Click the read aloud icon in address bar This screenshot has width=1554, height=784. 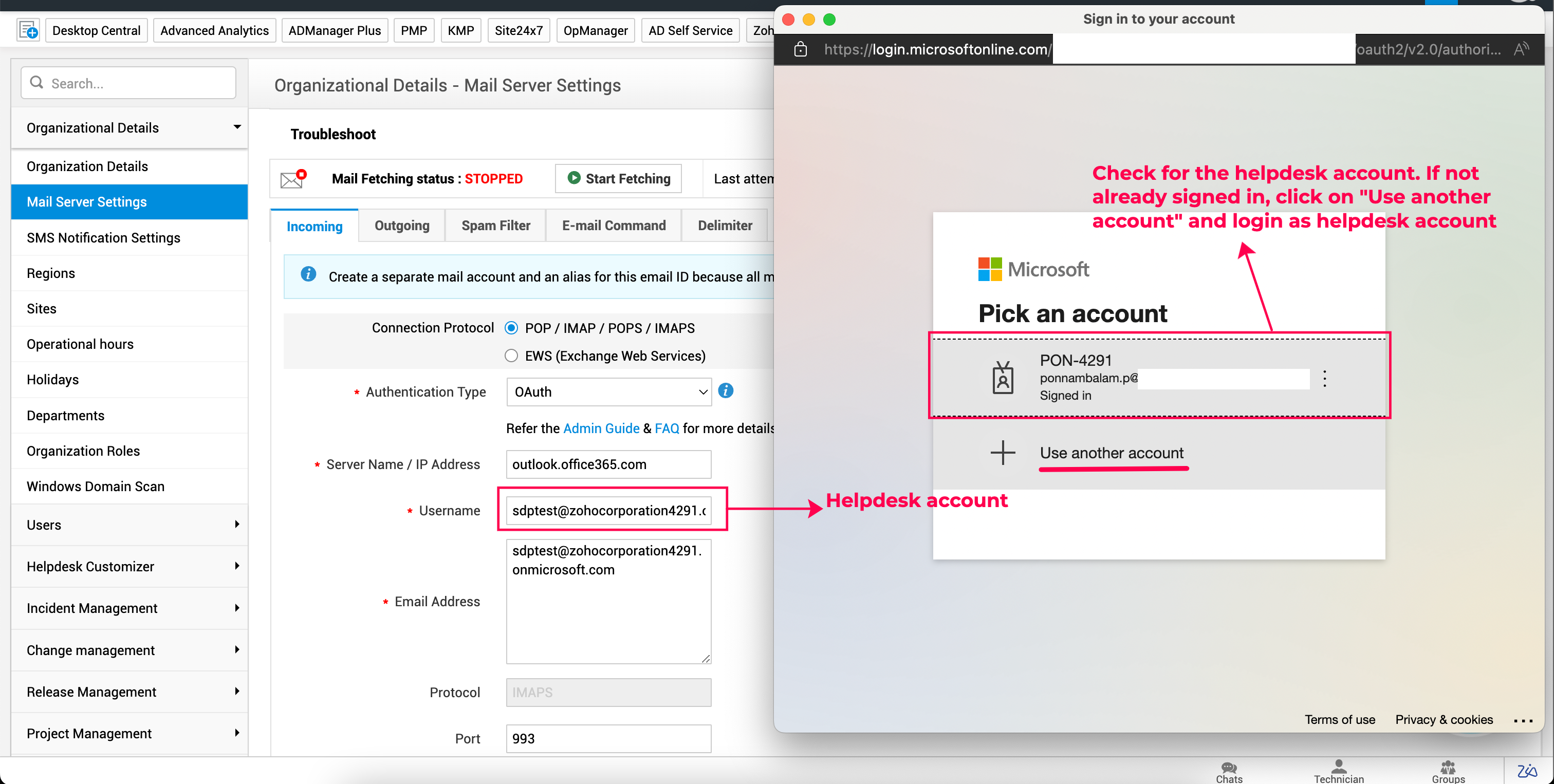point(1521,49)
